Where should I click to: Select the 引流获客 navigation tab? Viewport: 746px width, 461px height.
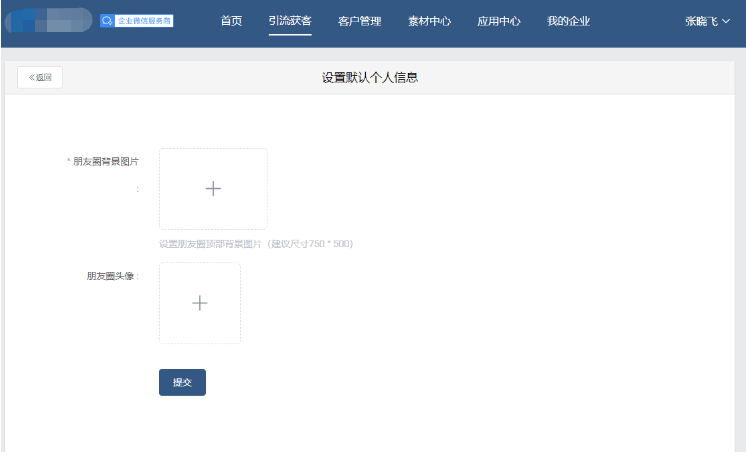pos(290,21)
